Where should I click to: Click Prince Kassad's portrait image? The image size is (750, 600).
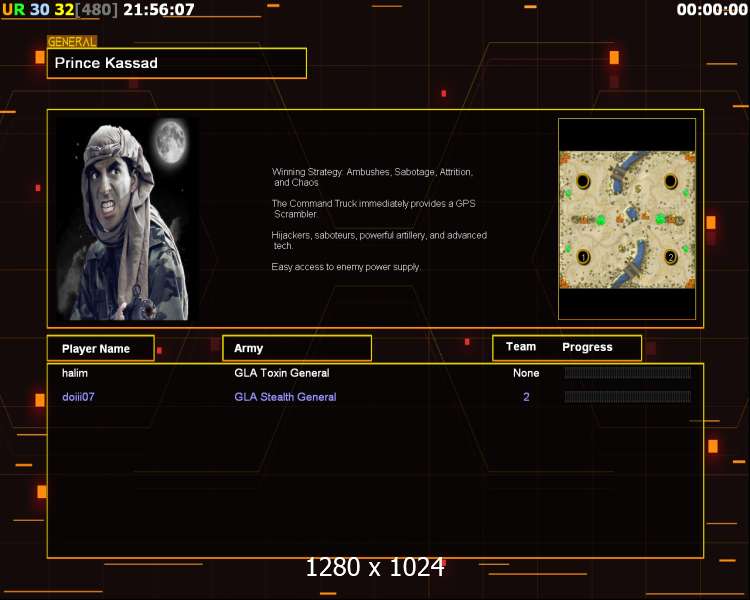pos(125,218)
